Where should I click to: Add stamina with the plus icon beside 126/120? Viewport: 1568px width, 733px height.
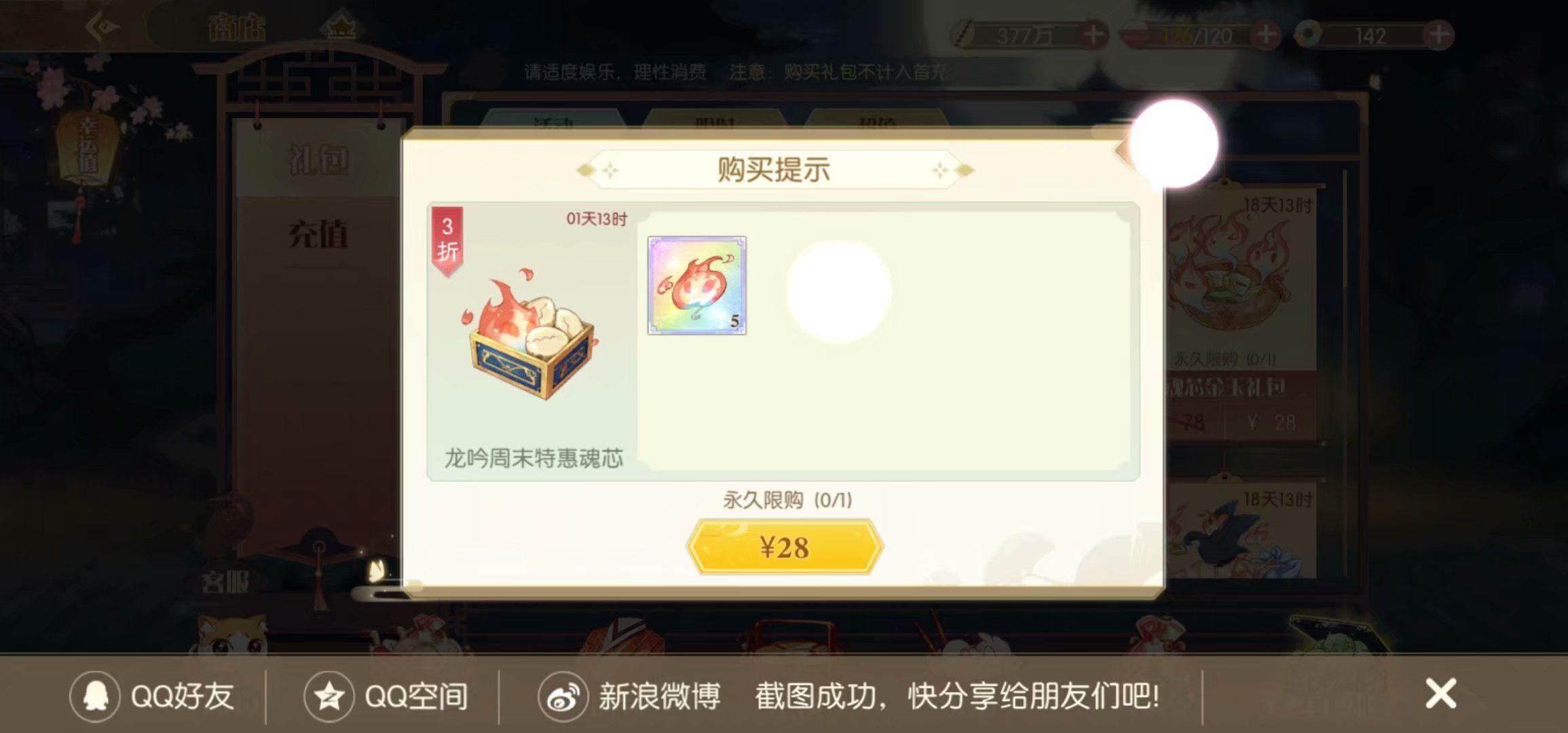pos(1266,35)
